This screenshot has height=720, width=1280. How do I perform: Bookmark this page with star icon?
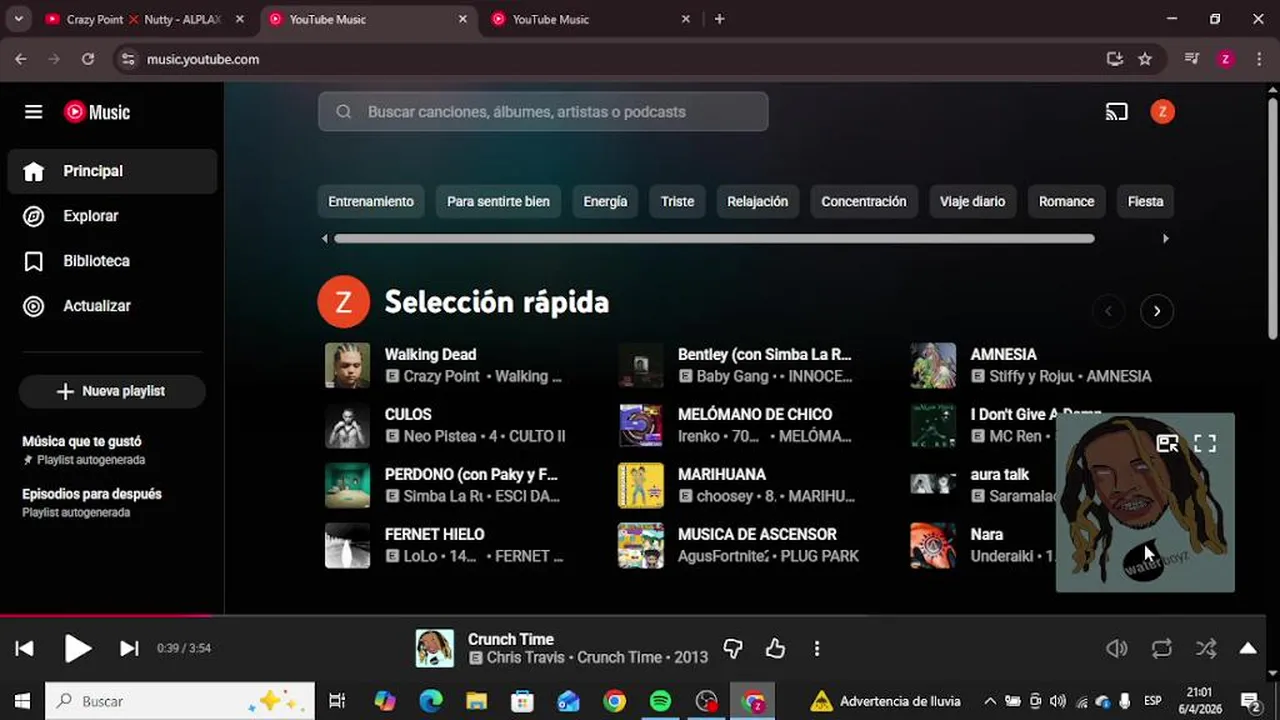tap(1145, 59)
